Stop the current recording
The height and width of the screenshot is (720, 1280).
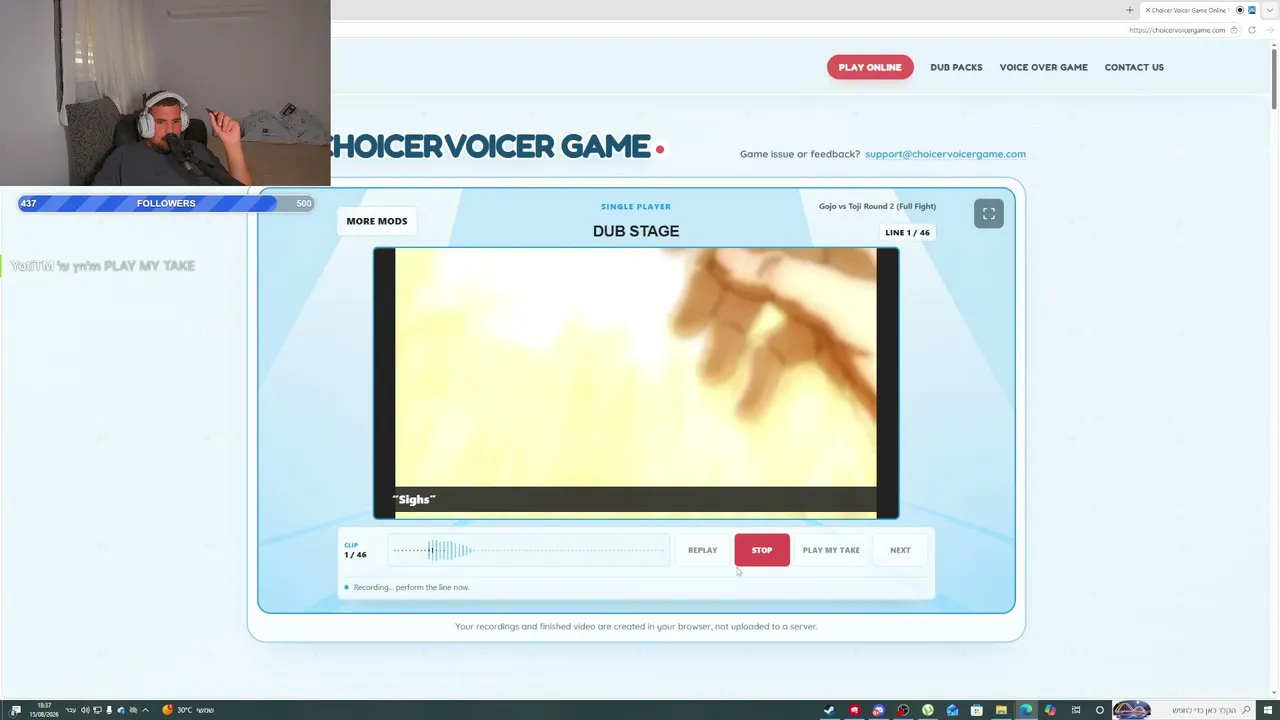[762, 550]
